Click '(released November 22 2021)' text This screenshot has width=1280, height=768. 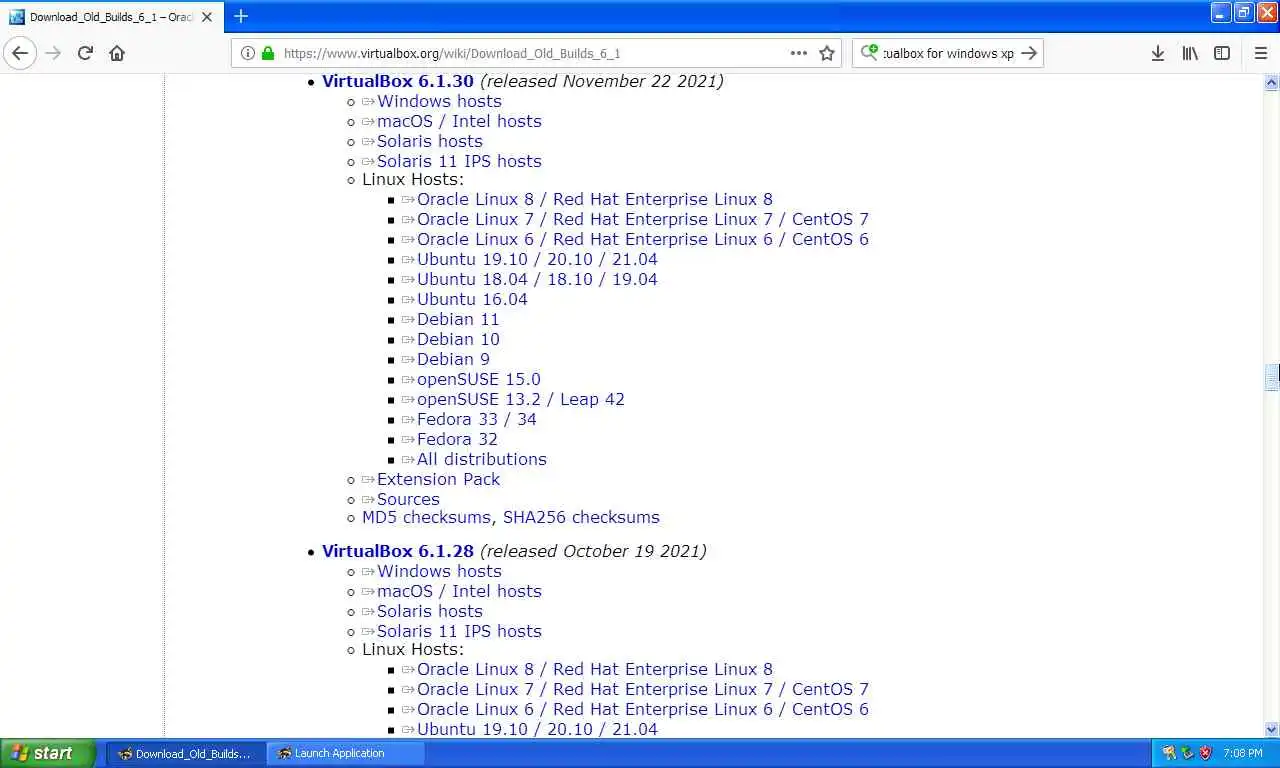coord(602,81)
